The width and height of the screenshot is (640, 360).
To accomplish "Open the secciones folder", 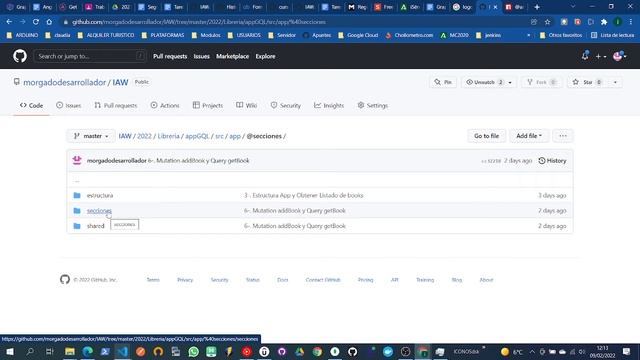I will tap(99, 211).
